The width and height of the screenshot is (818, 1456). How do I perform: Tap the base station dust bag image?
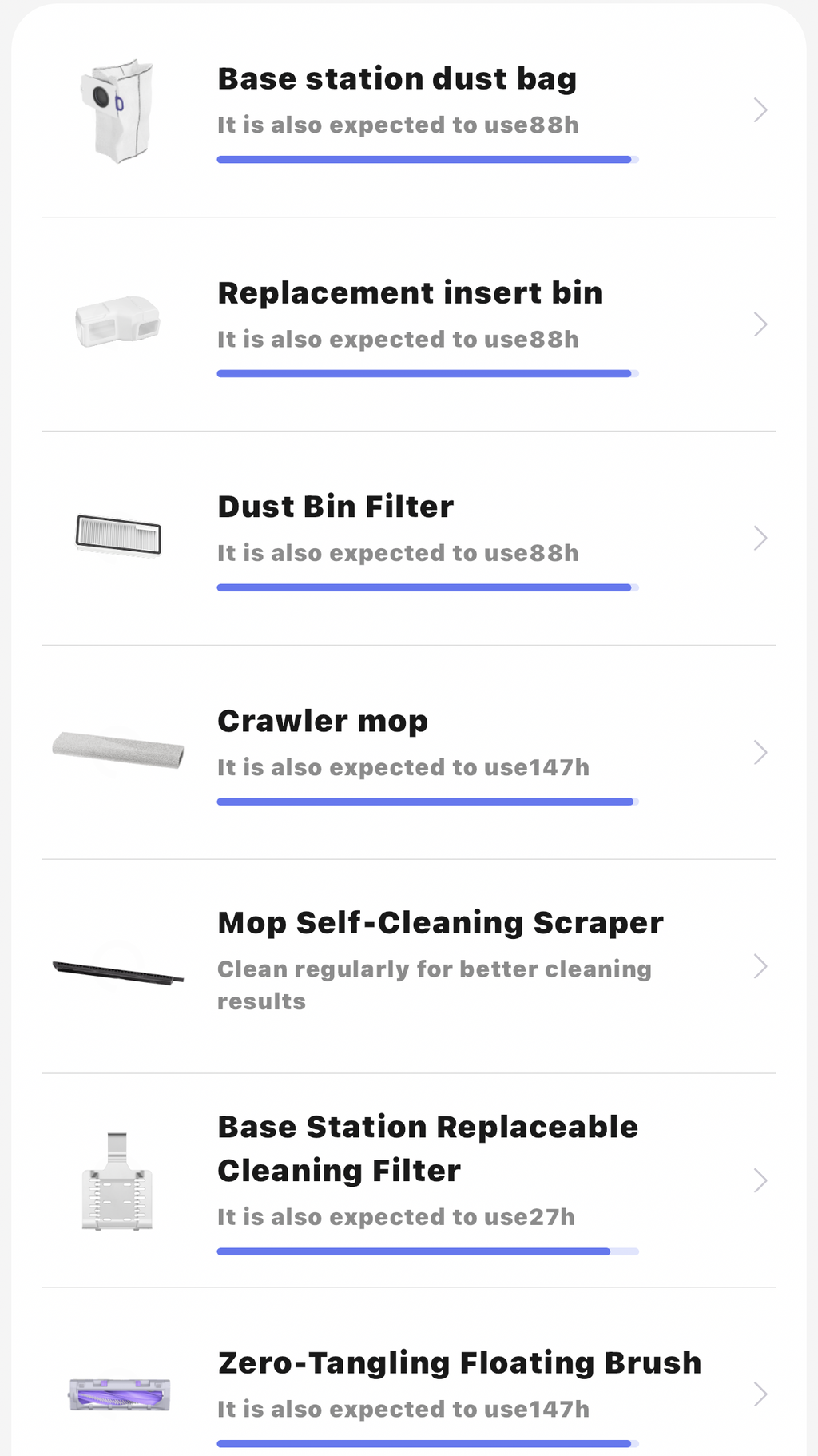(x=117, y=110)
